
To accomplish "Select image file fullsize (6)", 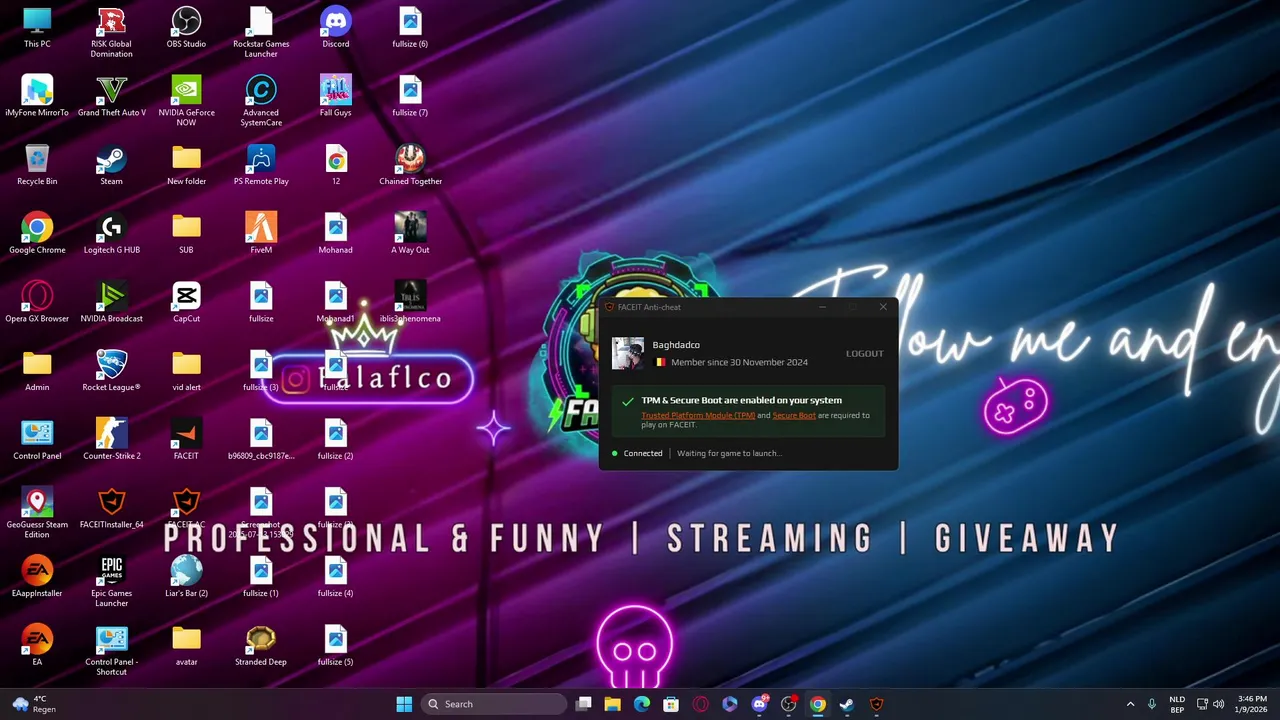I will [x=410, y=28].
